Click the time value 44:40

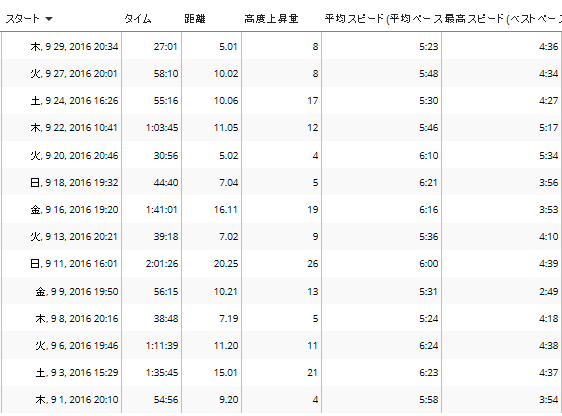point(166,182)
